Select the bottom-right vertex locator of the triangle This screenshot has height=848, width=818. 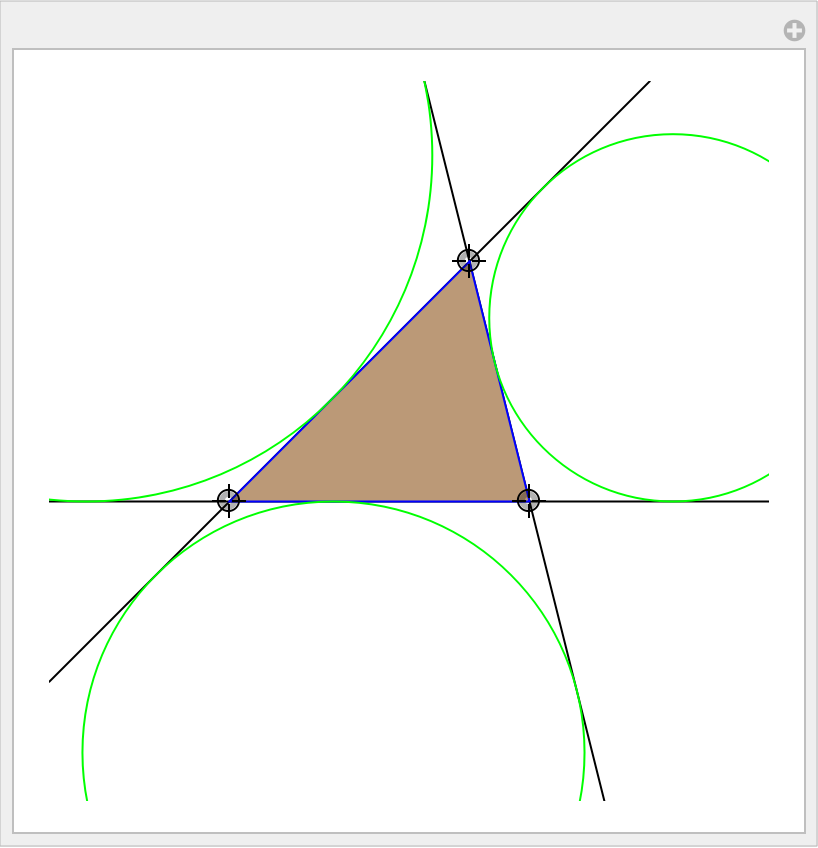(x=528, y=500)
